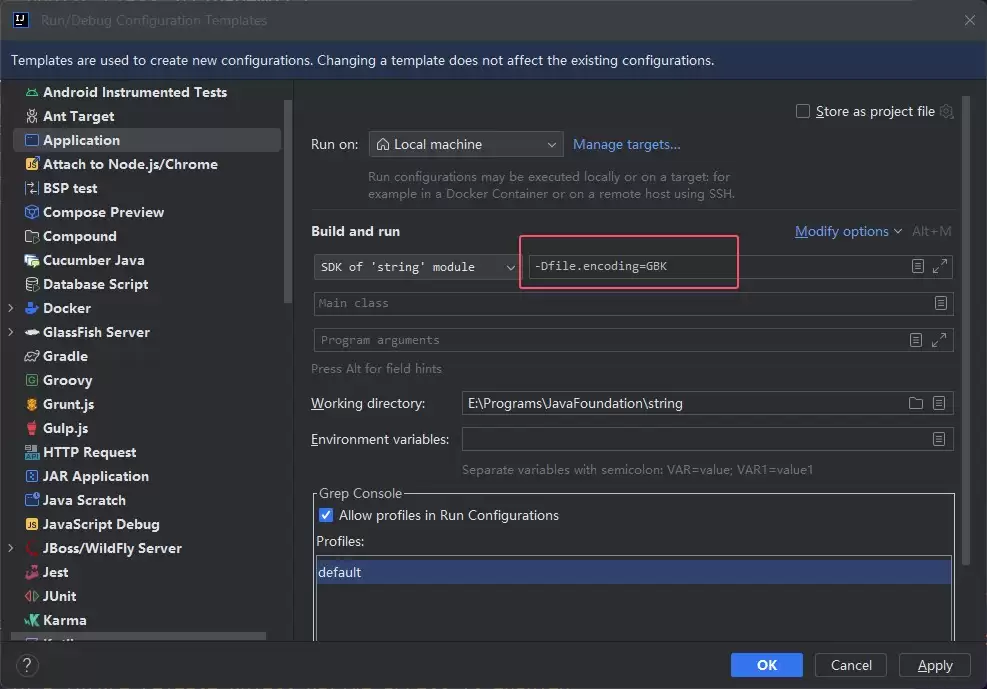Uncheck Allow profiles in Run Configurations
The width and height of the screenshot is (987, 689).
pos(325,515)
